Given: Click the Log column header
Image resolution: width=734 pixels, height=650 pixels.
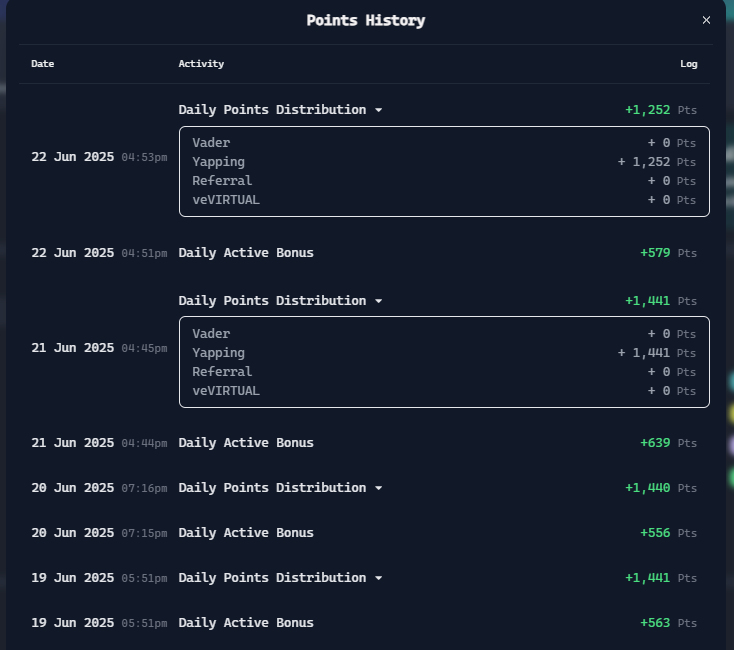Looking at the screenshot, I should tap(689, 64).
